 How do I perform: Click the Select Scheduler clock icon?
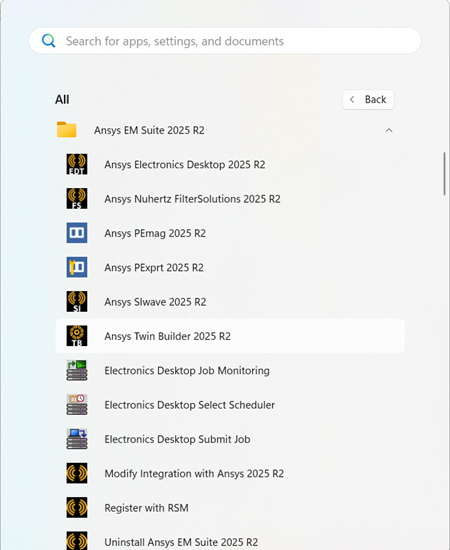pos(77,404)
